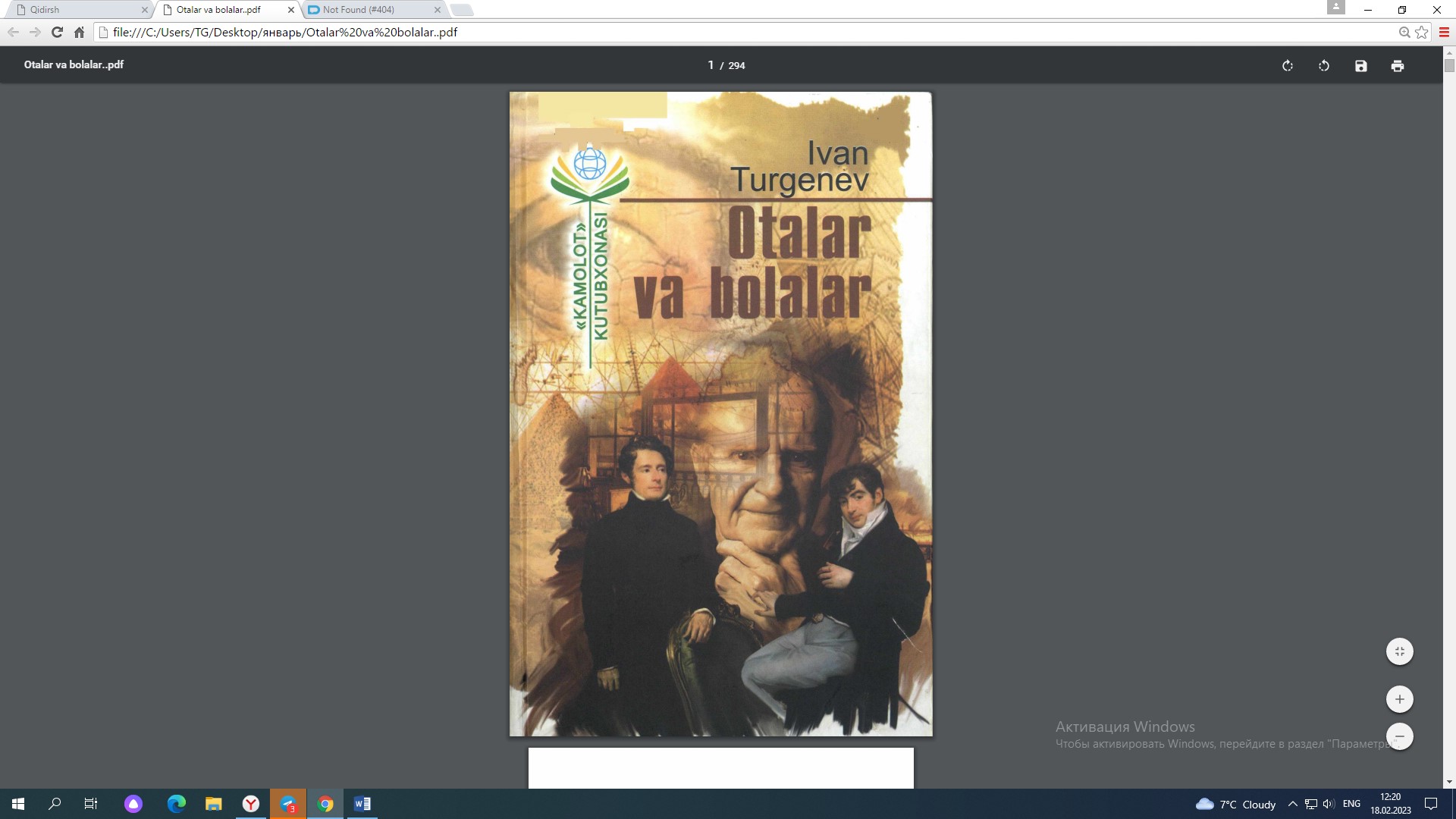Click the network icon in system tray
The image size is (1456, 819).
coord(1311,805)
